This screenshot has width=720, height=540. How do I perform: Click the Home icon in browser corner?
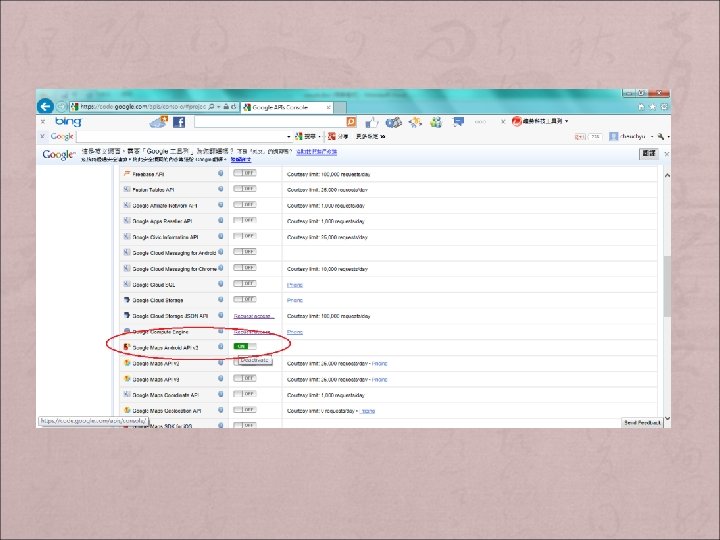[641, 107]
